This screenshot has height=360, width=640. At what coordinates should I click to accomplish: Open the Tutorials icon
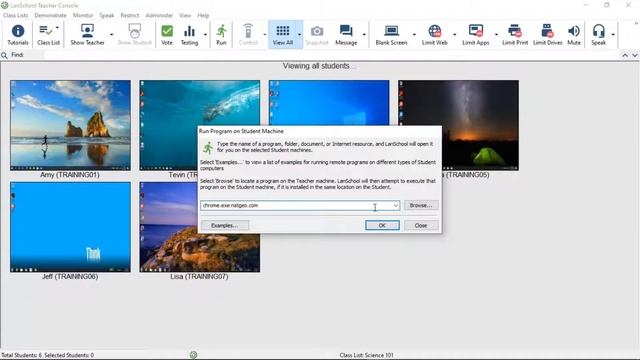pos(18,34)
